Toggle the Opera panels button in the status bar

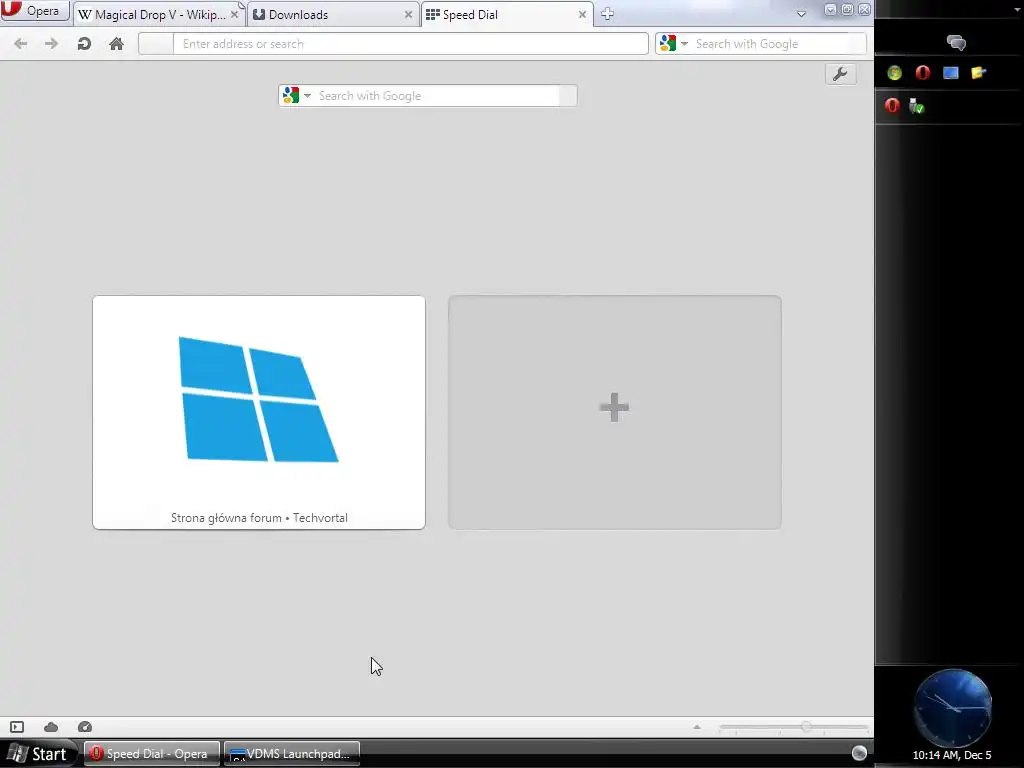click(17, 727)
